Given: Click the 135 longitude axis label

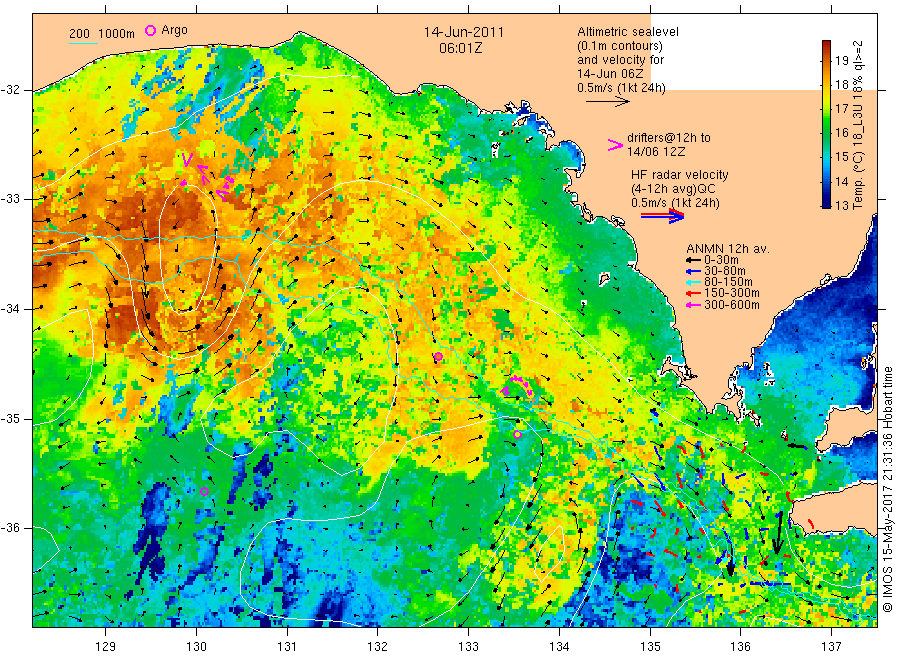Looking at the screenshot, I should coord(650,646).
